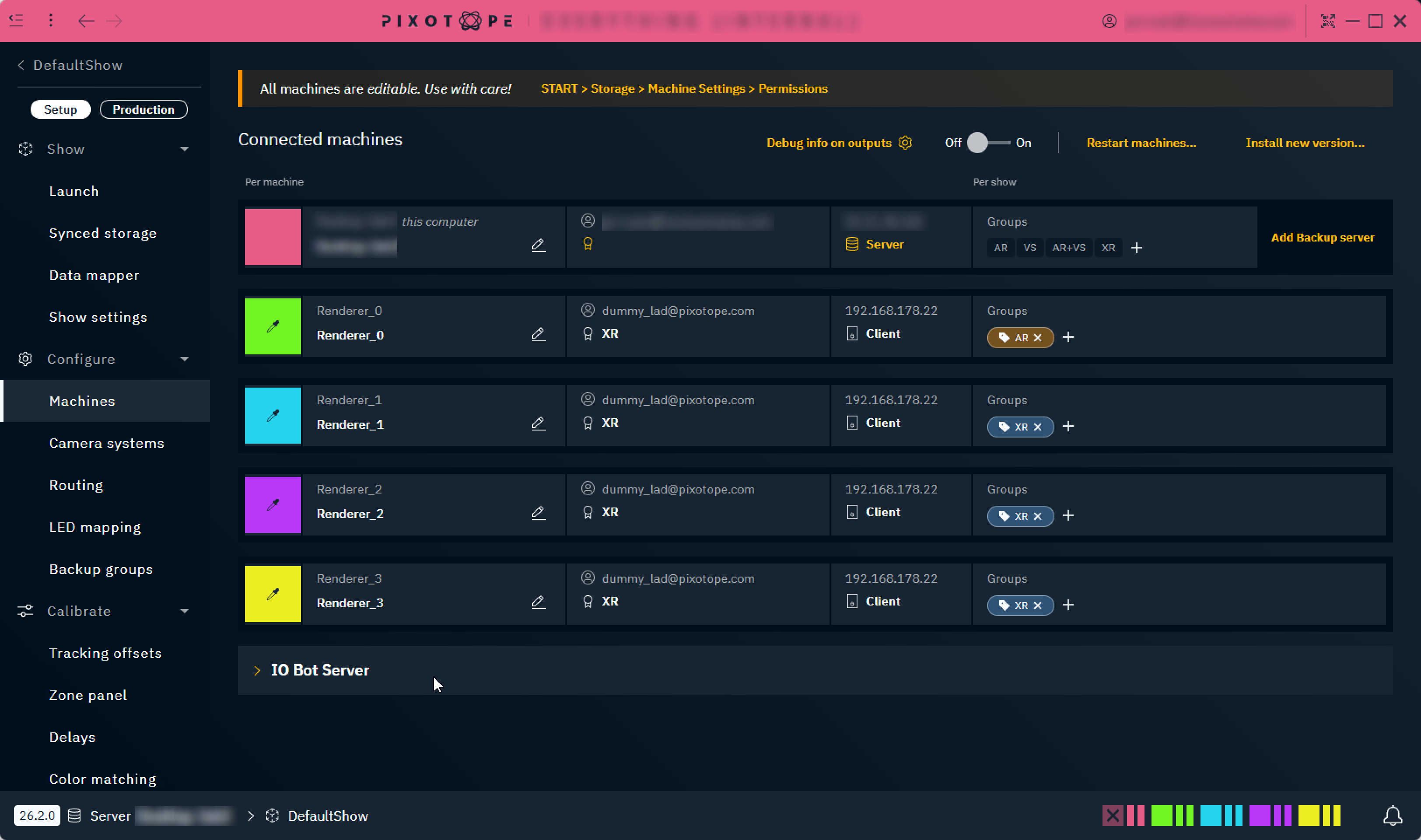
Task: Click Debug info on outputs label
Action: (829, 143)
